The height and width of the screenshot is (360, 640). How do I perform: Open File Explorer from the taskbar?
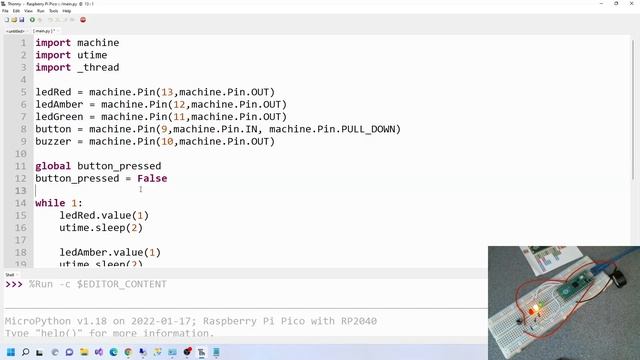84,352
